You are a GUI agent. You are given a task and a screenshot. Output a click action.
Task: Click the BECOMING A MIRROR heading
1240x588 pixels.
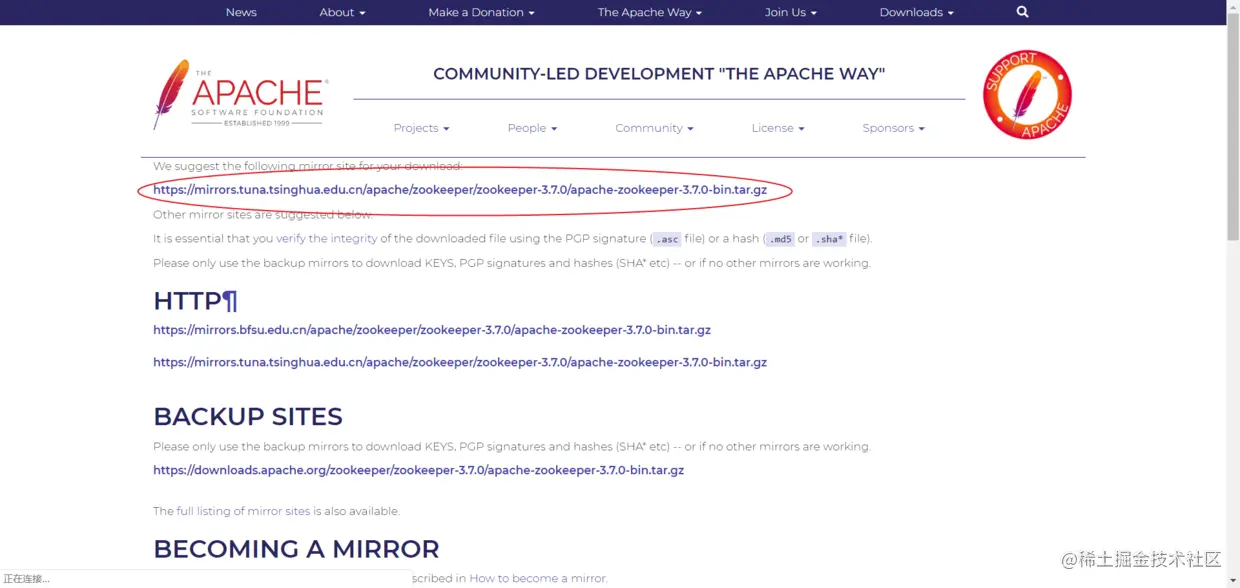[x=296, y=549]
